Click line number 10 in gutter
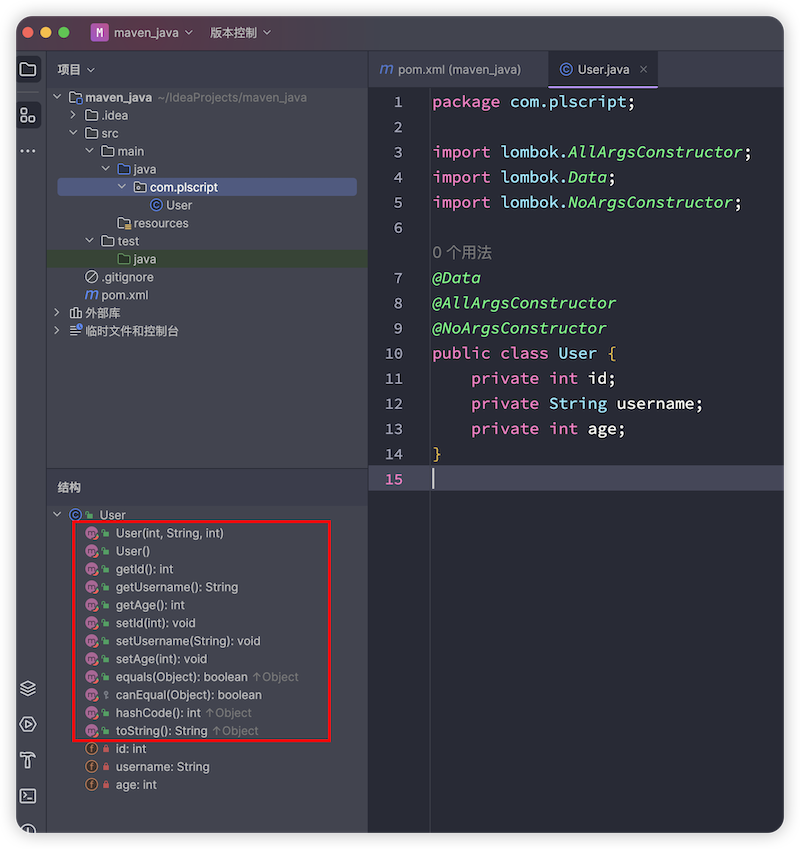Screen dimensions: 800x849 [x=394, y=354]
